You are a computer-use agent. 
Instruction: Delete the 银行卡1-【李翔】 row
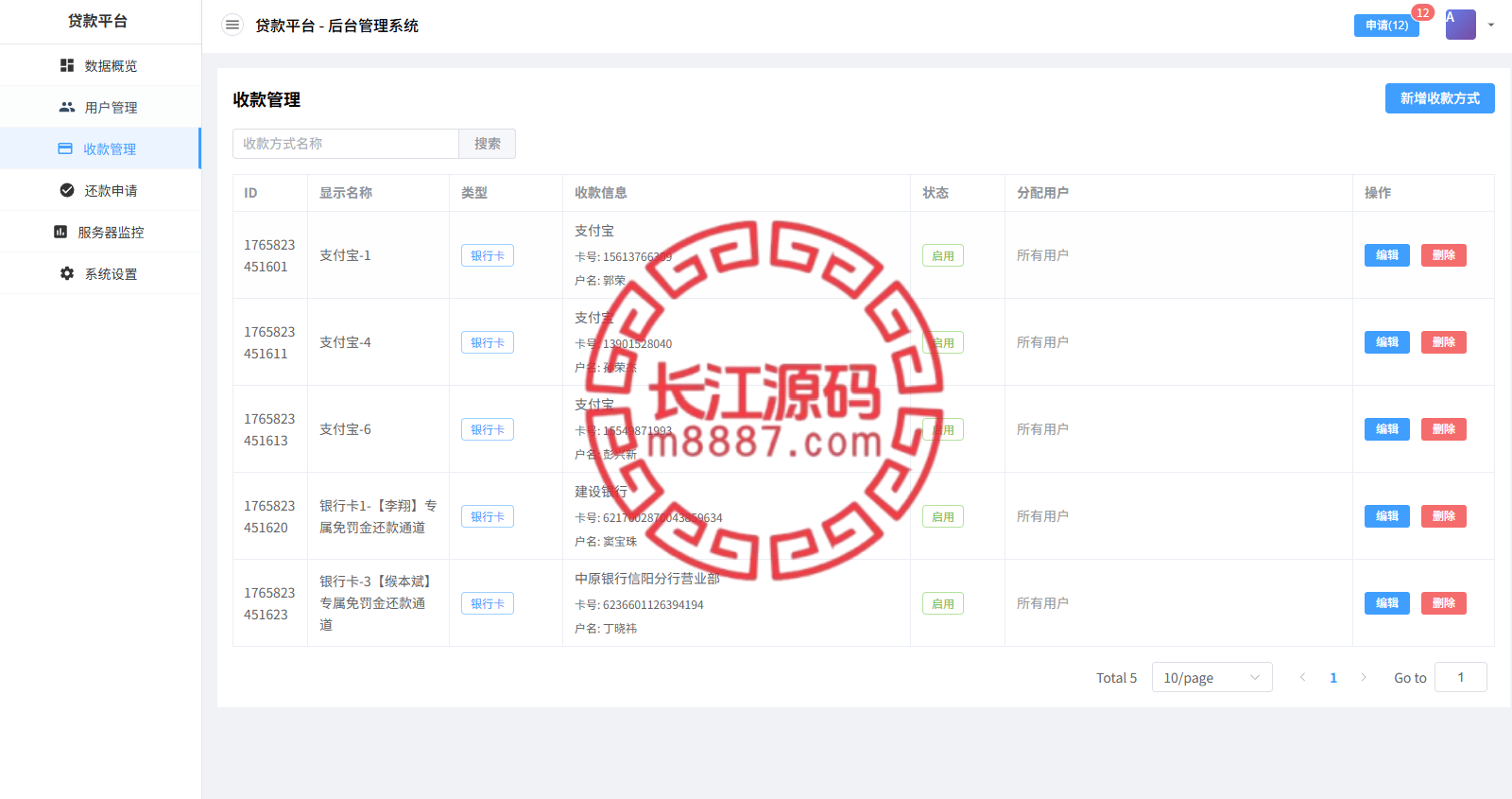[1444, 516]
